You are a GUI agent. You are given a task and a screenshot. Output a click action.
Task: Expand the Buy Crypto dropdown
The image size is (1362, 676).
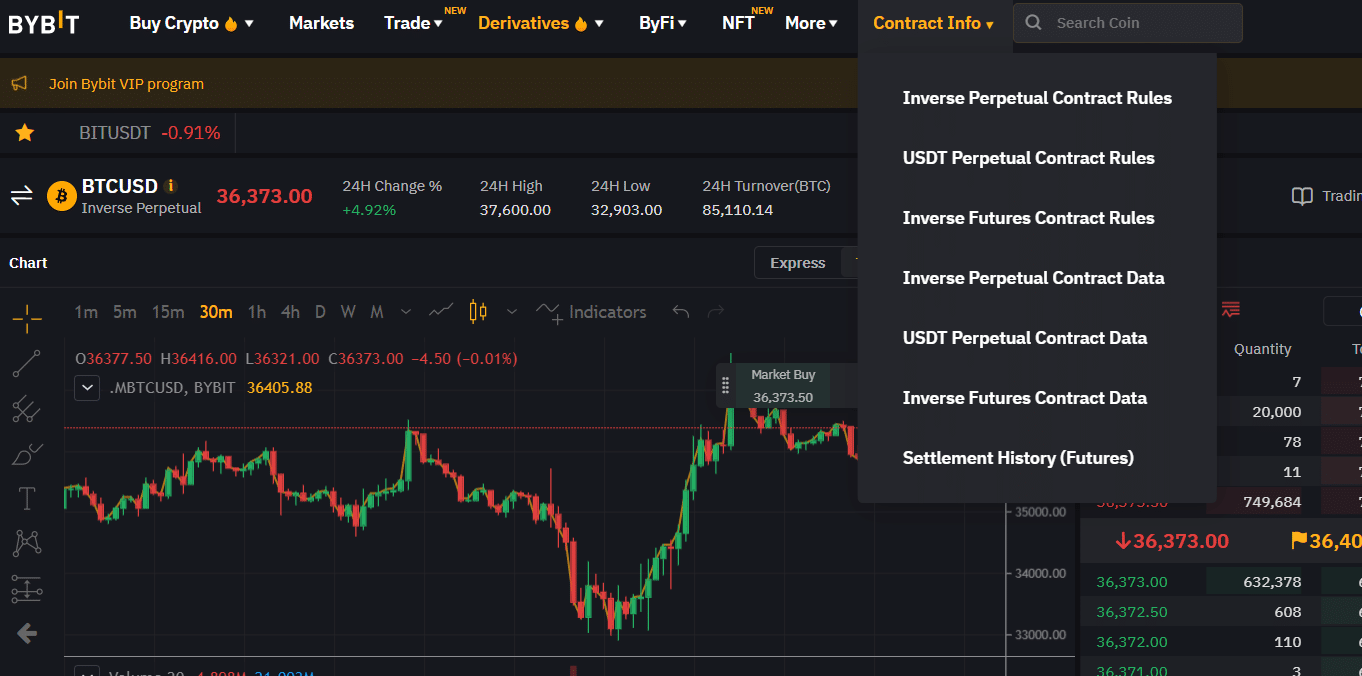[249, 24]
